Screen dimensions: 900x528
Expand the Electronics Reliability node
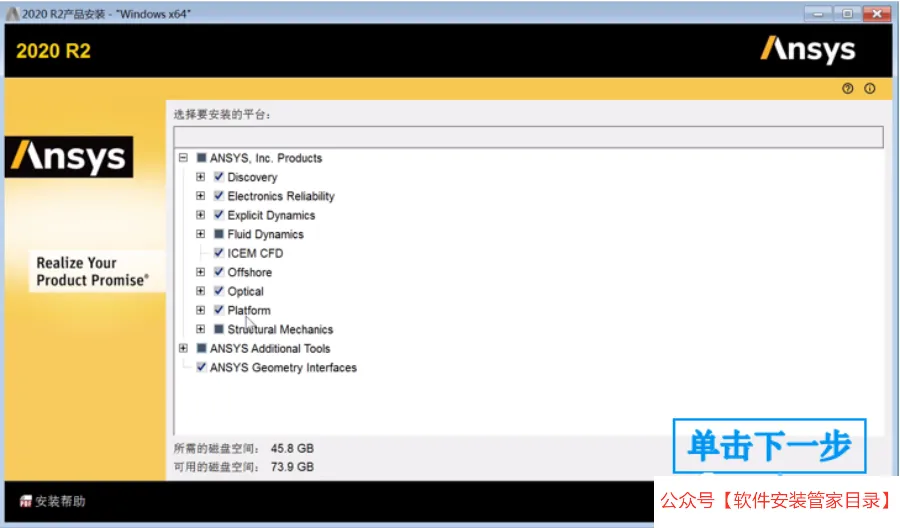point(200,196)
